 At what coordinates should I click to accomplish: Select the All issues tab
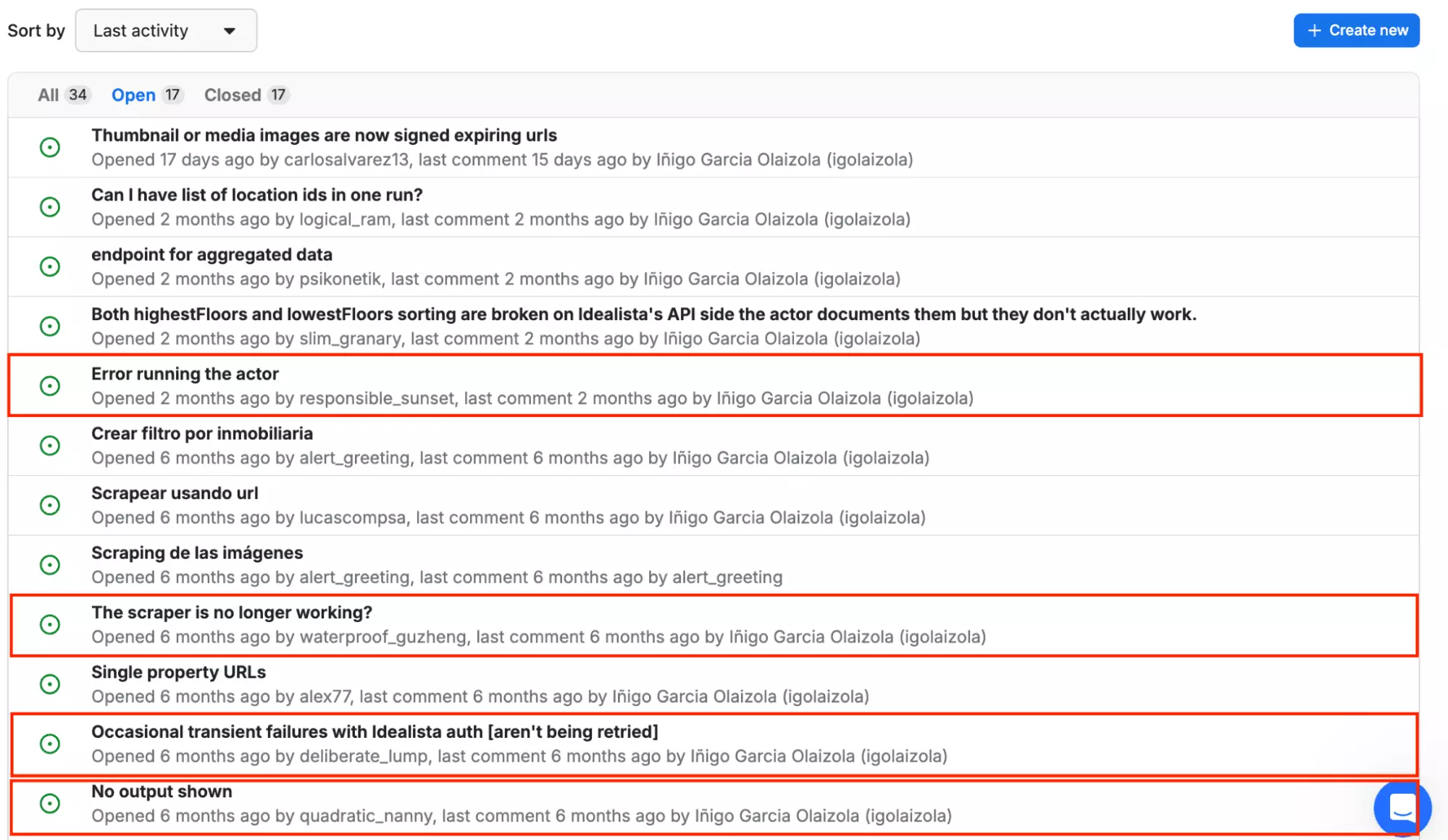point(48,95)
